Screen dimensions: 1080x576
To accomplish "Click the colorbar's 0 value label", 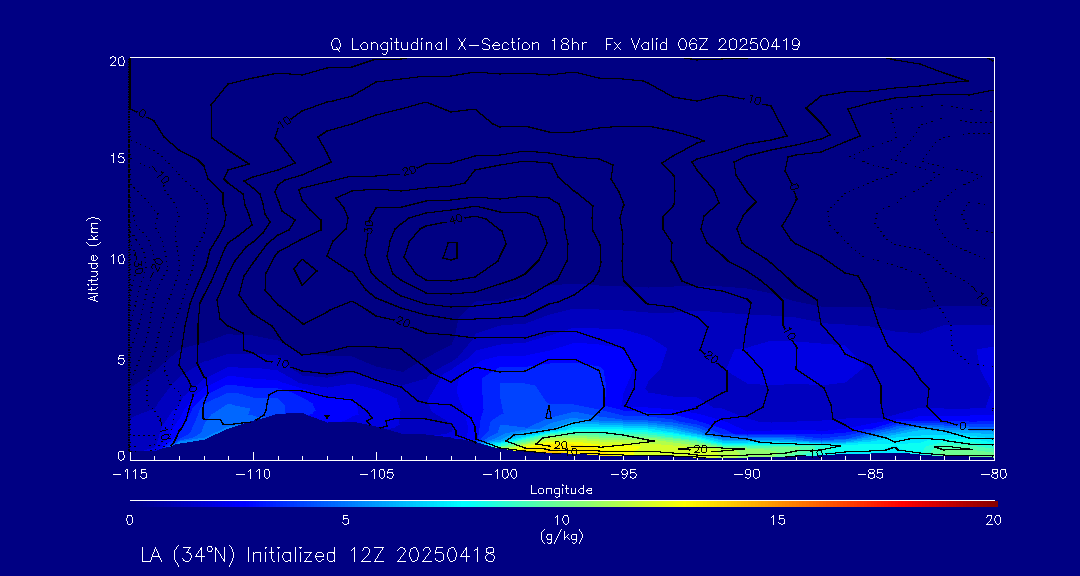I will coord(130,520).
